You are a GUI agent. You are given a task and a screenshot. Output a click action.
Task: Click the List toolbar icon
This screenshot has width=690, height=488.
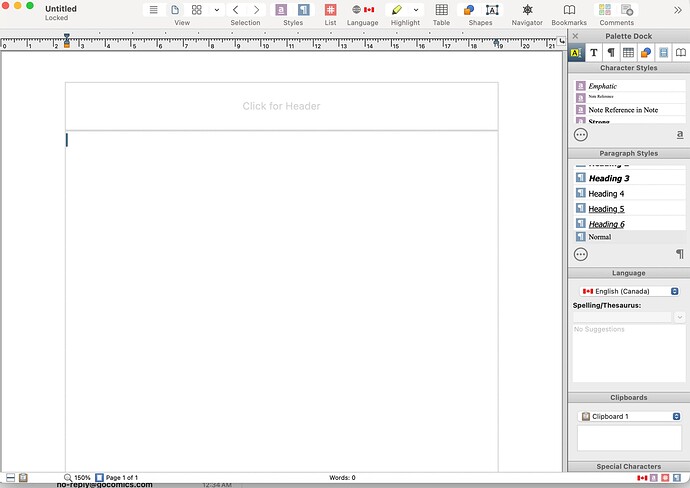[x=331, y=10]
